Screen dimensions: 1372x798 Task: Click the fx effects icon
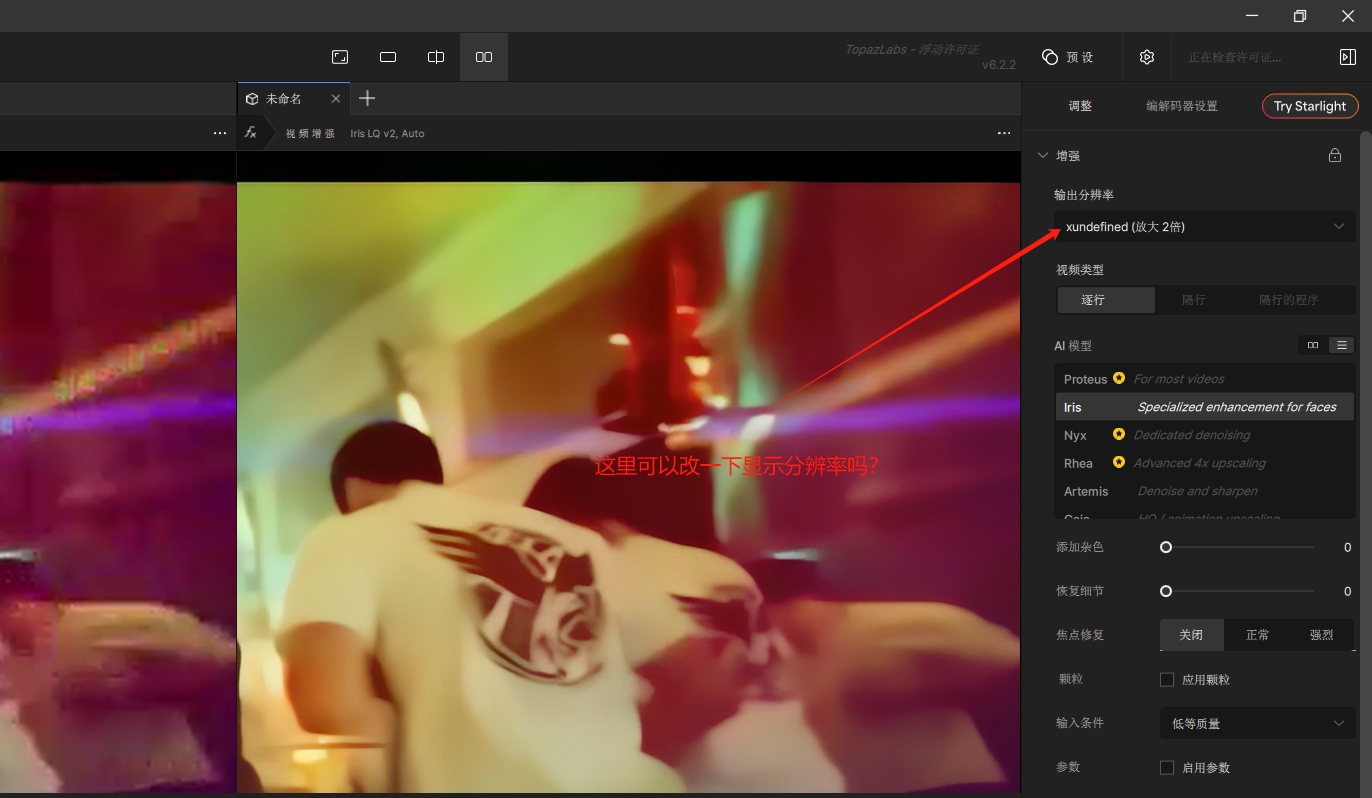click(x=251, y=133)
